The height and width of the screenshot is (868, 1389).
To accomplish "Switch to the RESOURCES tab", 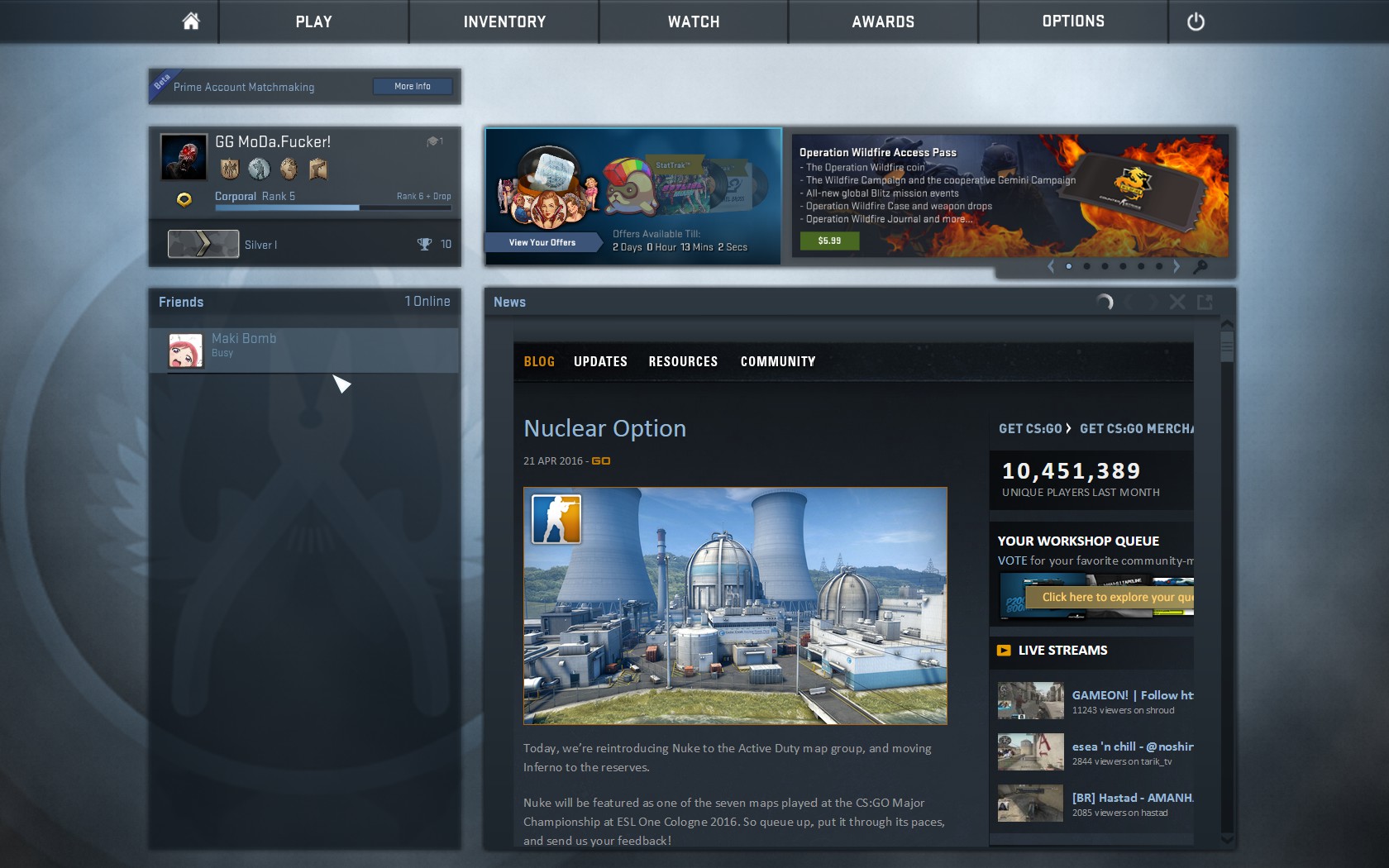I will [683, 361].
